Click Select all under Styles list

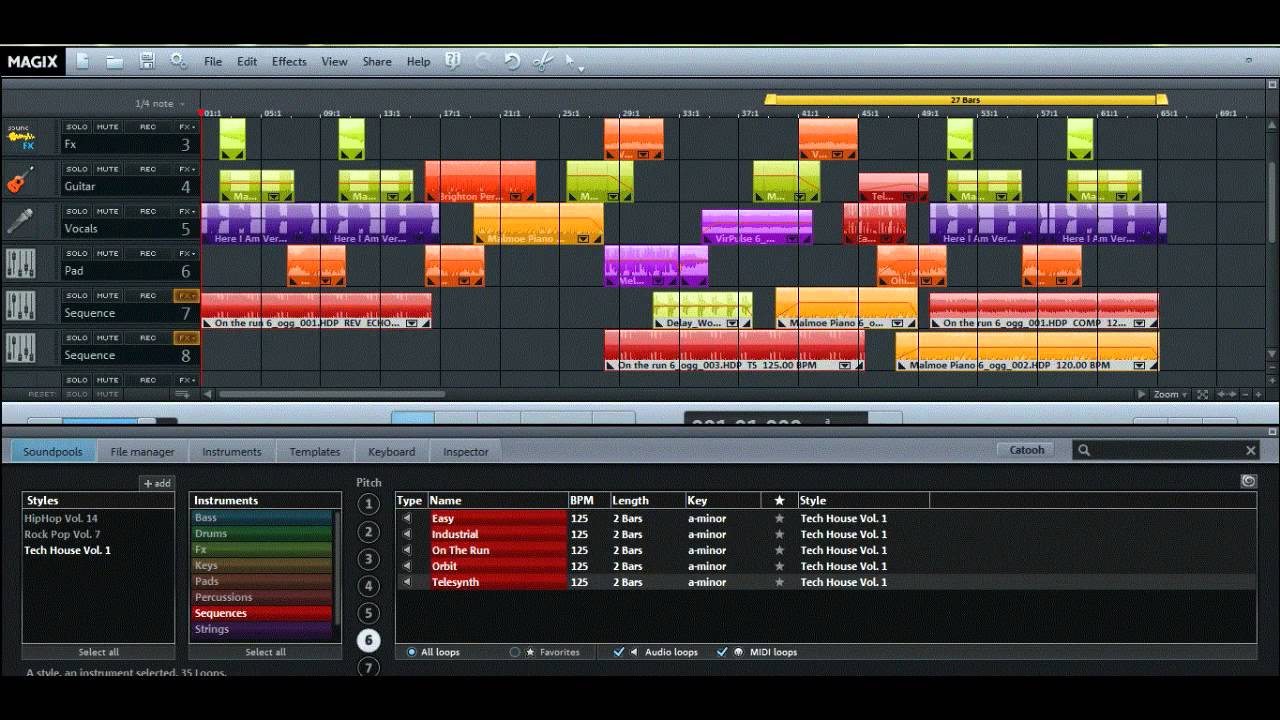(x=98, y=652)
